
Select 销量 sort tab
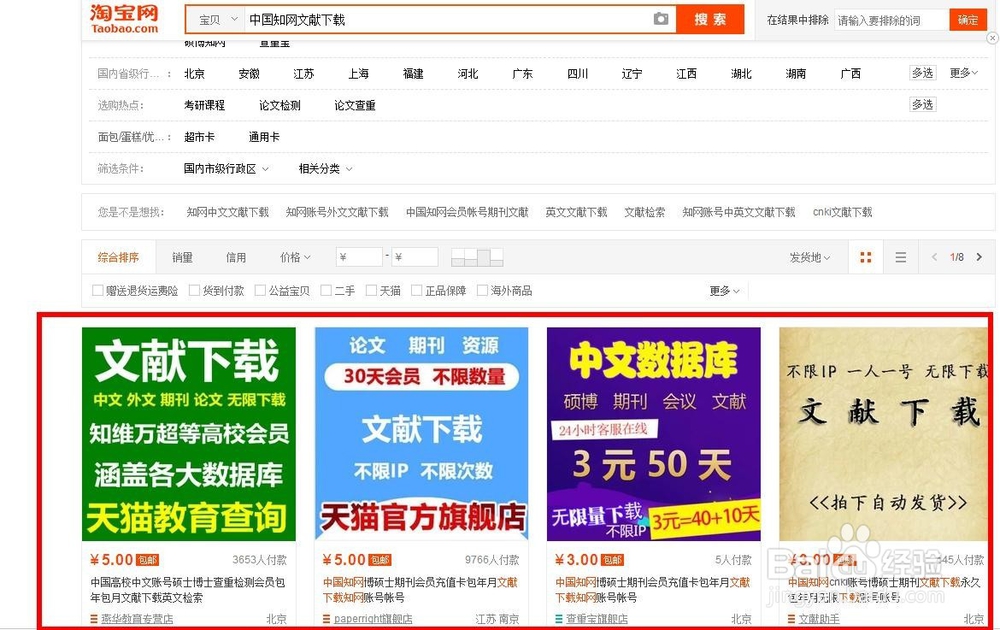tap(182, 257)
